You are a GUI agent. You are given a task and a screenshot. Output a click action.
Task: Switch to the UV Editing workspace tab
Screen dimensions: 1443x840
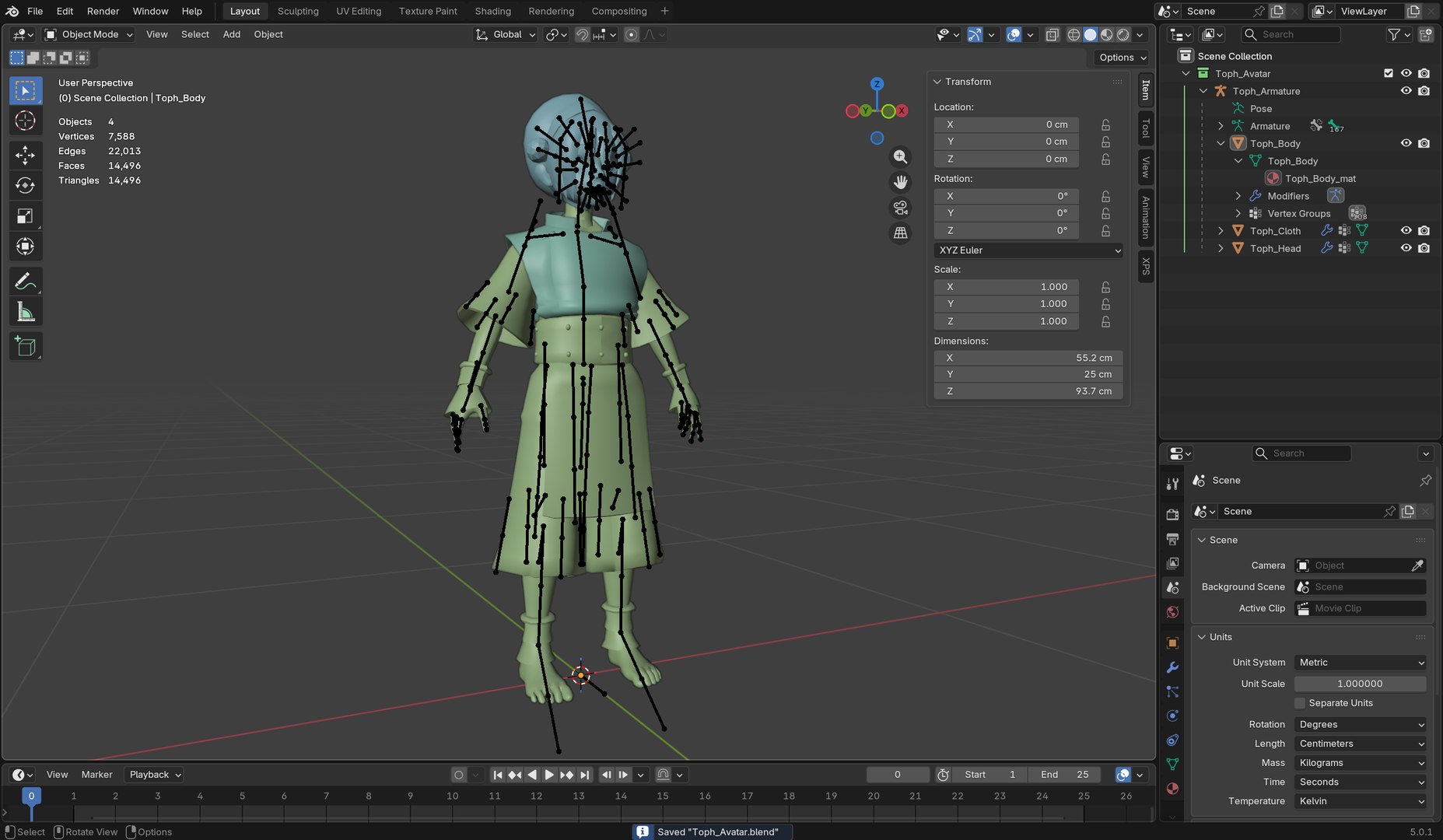click(359, 11)
